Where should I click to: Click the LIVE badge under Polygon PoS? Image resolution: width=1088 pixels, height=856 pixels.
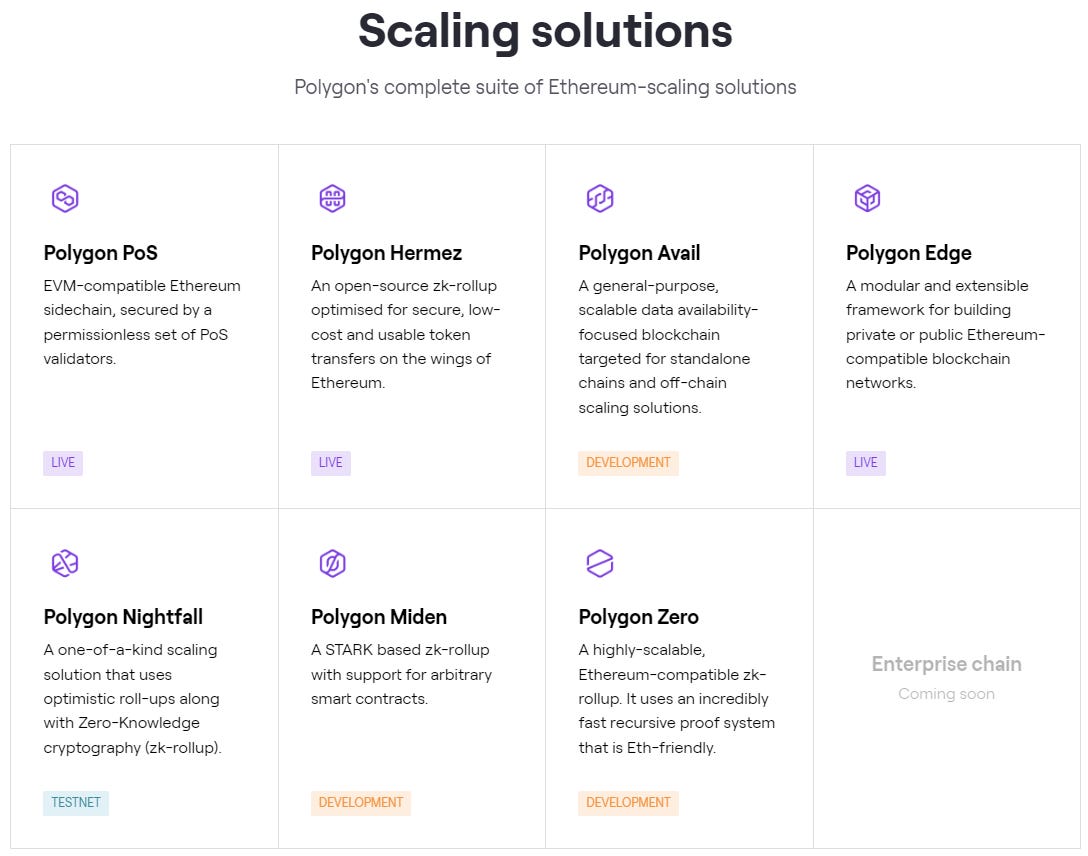[x=63, y=463]
